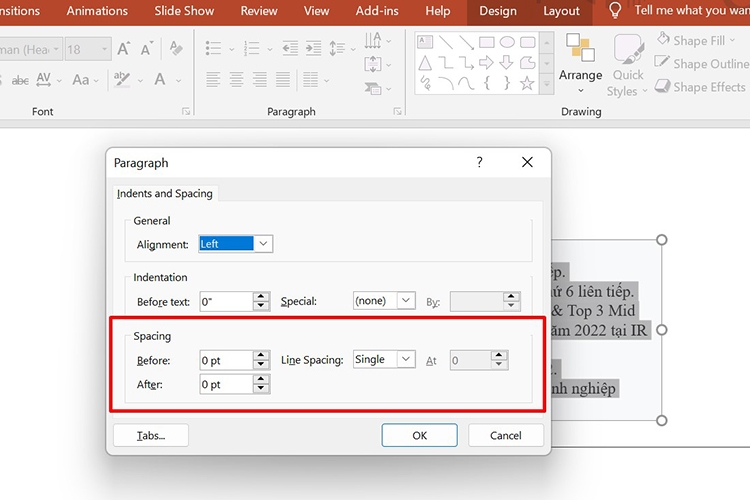750x500 pixels.
Task: Switch to the Add-ins tab
Action: pos(377,11)
